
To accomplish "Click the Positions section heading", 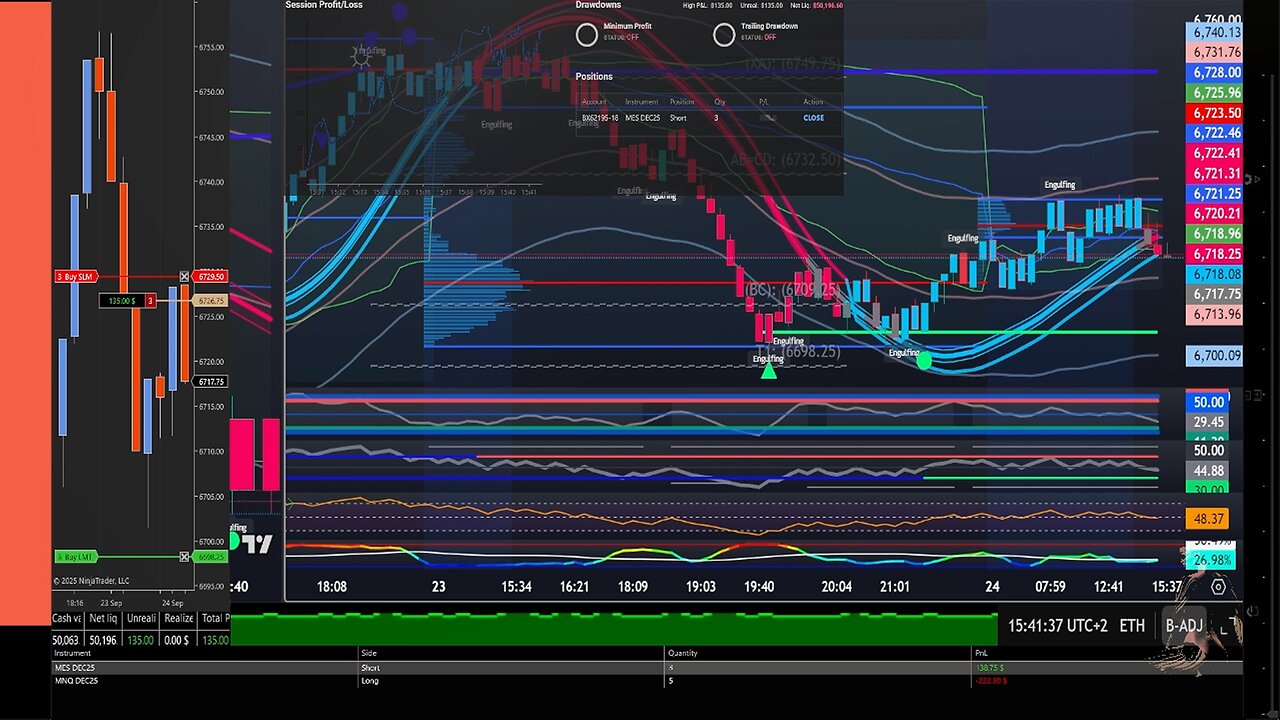I will click(x=594, y=76).
